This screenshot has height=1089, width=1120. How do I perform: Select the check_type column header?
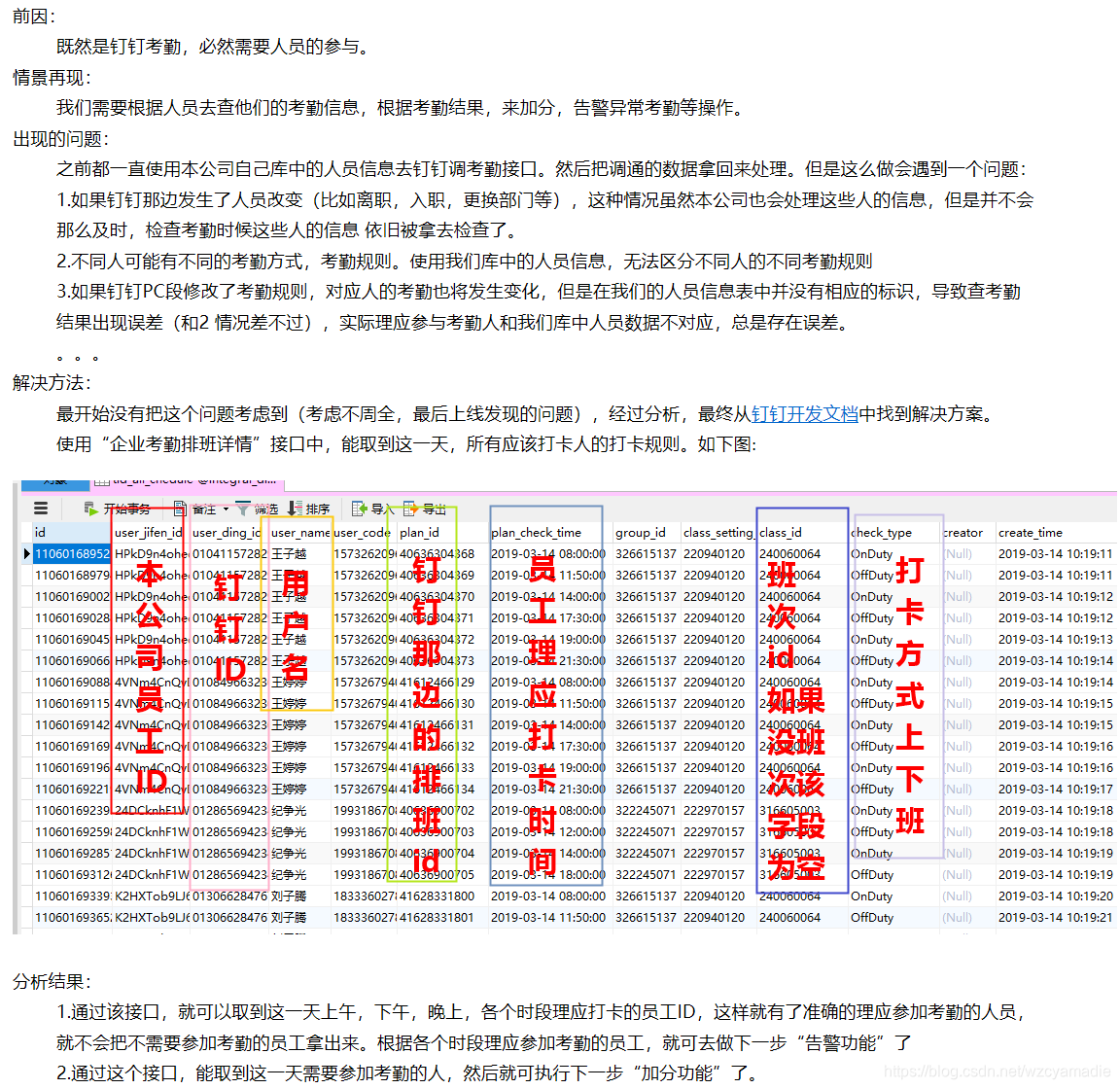(893, 533)
